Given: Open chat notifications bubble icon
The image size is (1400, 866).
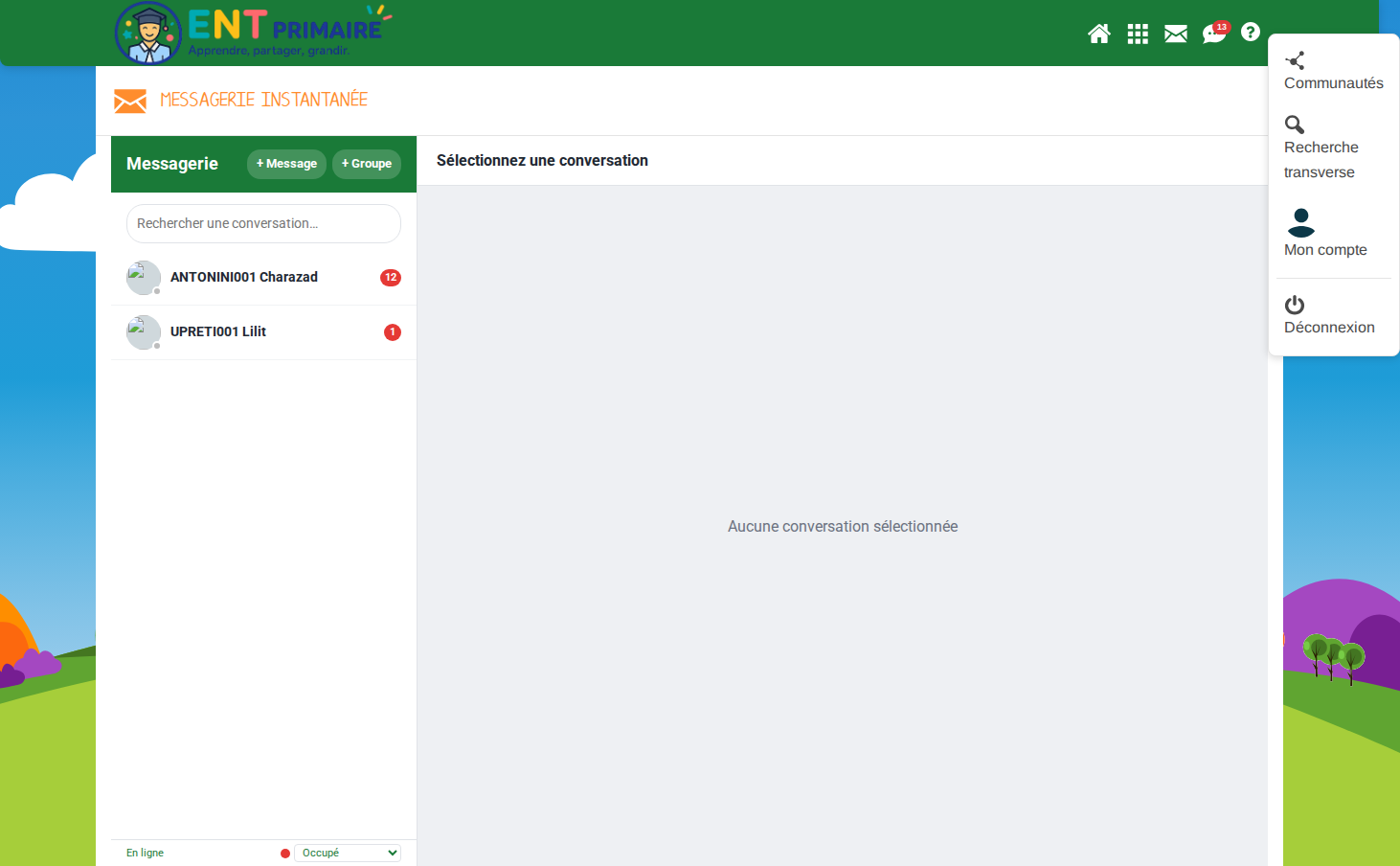Looking at the screenshot, I should tap(1214, 34).
